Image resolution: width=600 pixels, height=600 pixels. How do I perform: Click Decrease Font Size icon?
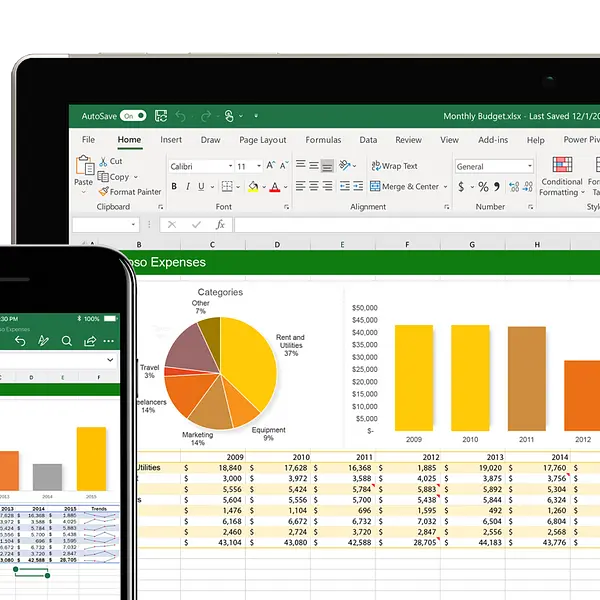284,165
